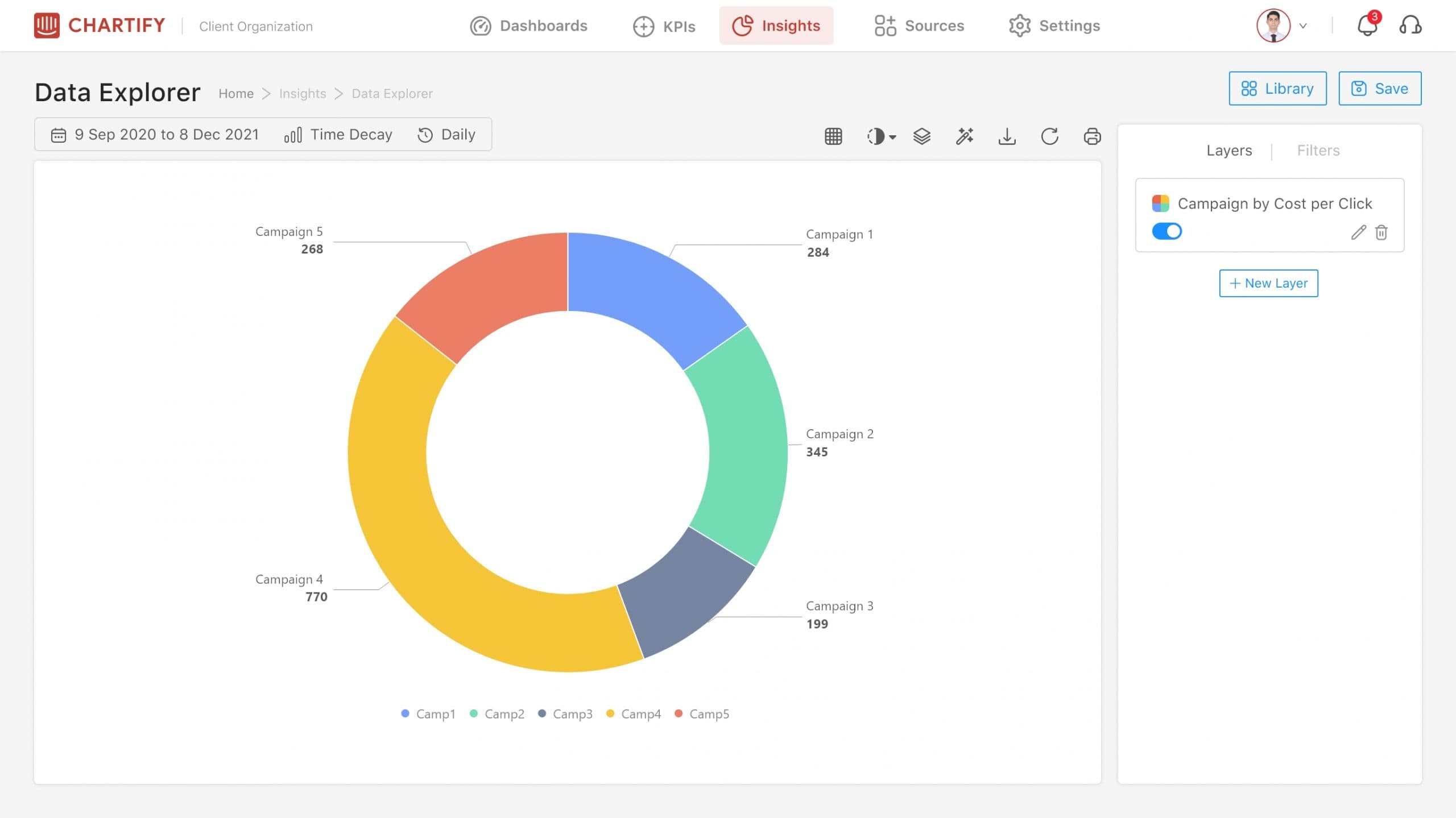The height and width of the screenshot is (818, 1456).
Task: Click the Campaign 5 label 268
Action: point(289,240)
